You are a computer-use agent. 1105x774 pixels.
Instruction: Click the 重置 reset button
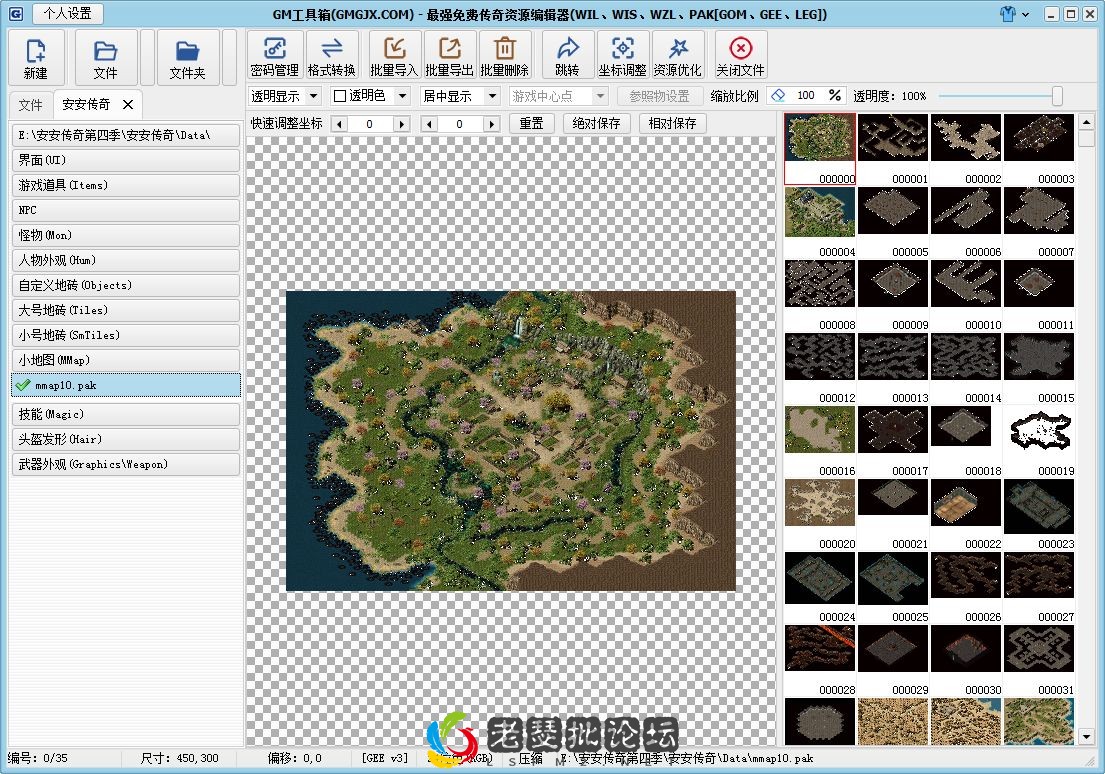click(x=531, y=123)
